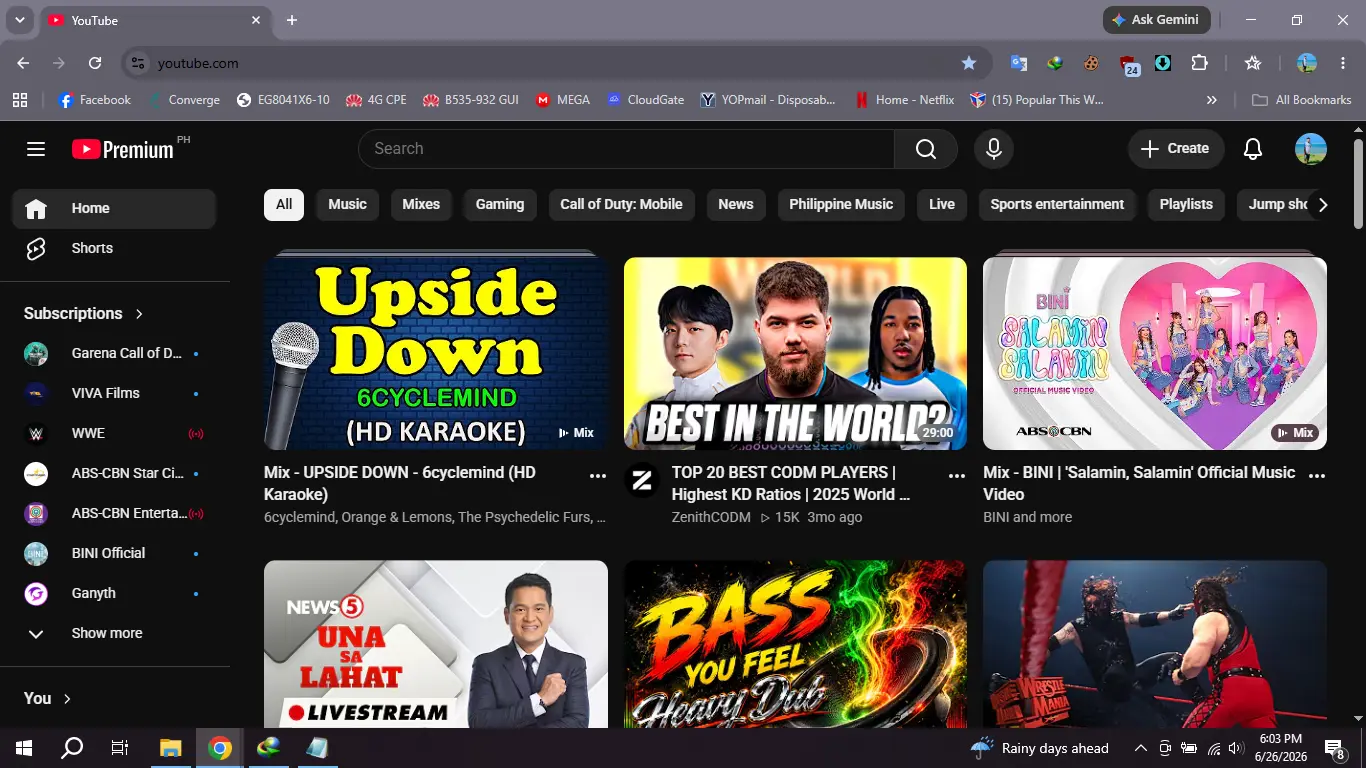The image size is (1366, 768).
Task: Open Windows taskbar search
Action: tap(72, 748)
